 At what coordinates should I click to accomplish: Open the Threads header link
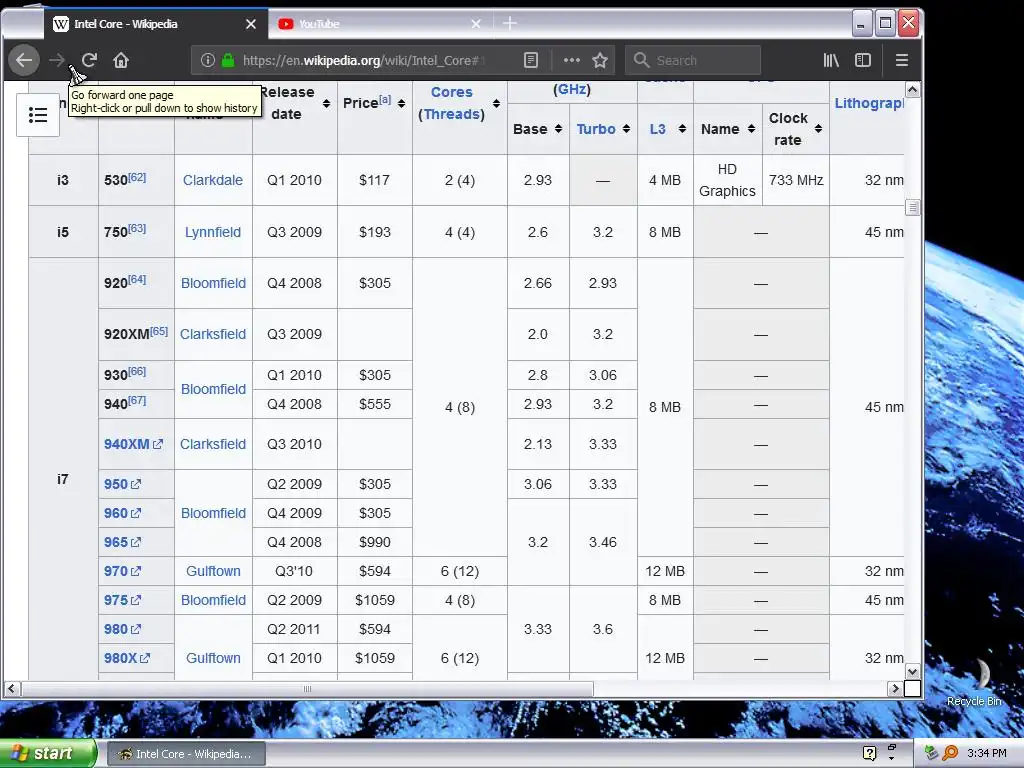(x=451, y=114)
